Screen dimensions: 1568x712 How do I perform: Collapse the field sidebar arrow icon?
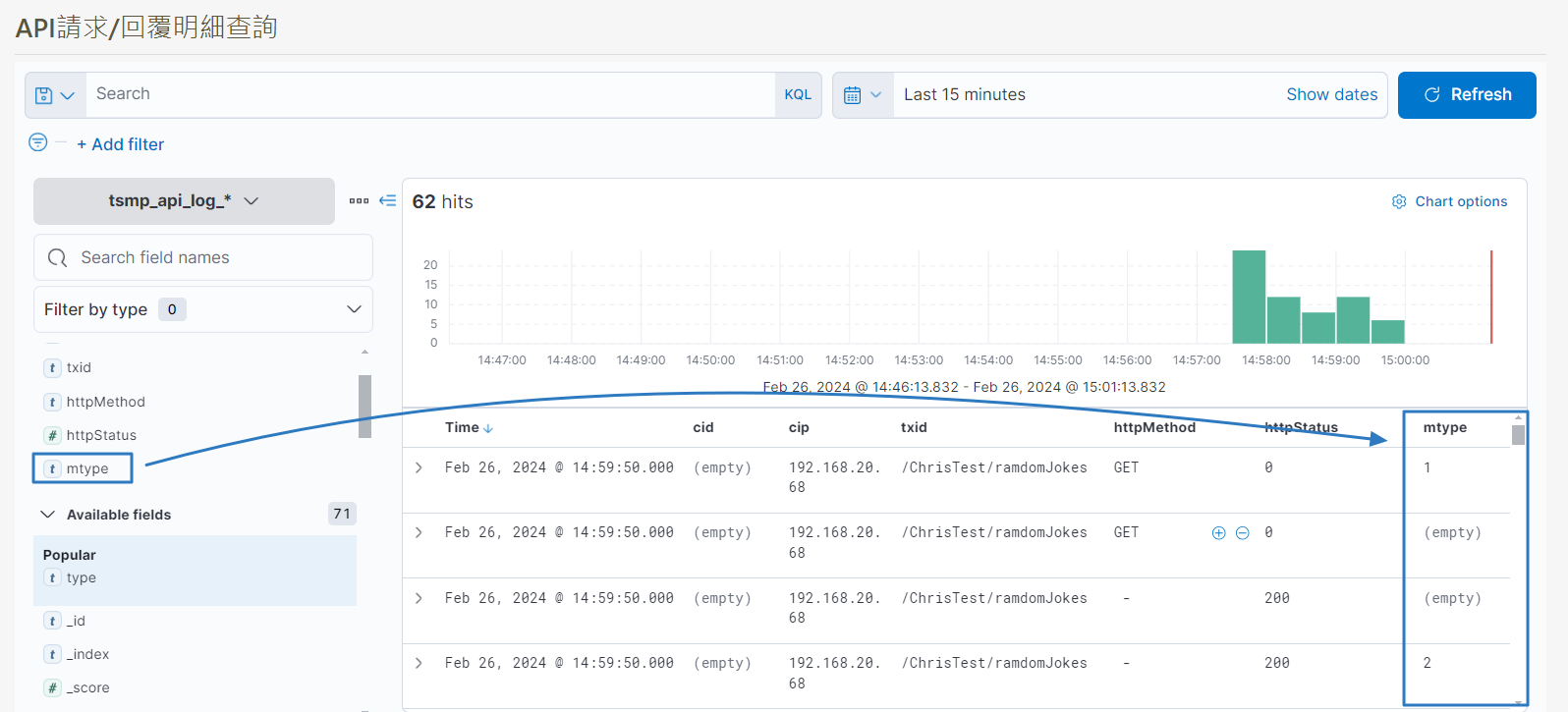(x=387, y=200)
